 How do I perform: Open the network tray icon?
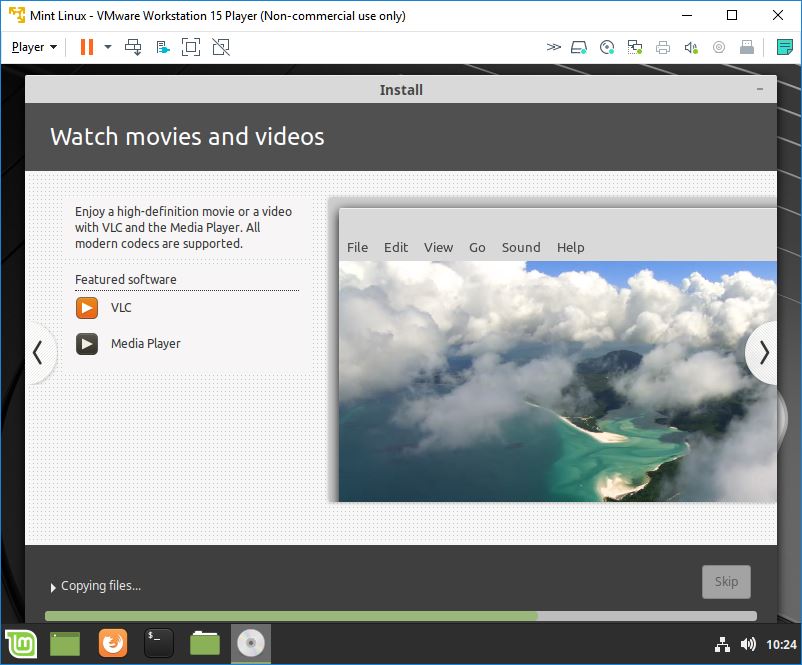pos(722,645)
